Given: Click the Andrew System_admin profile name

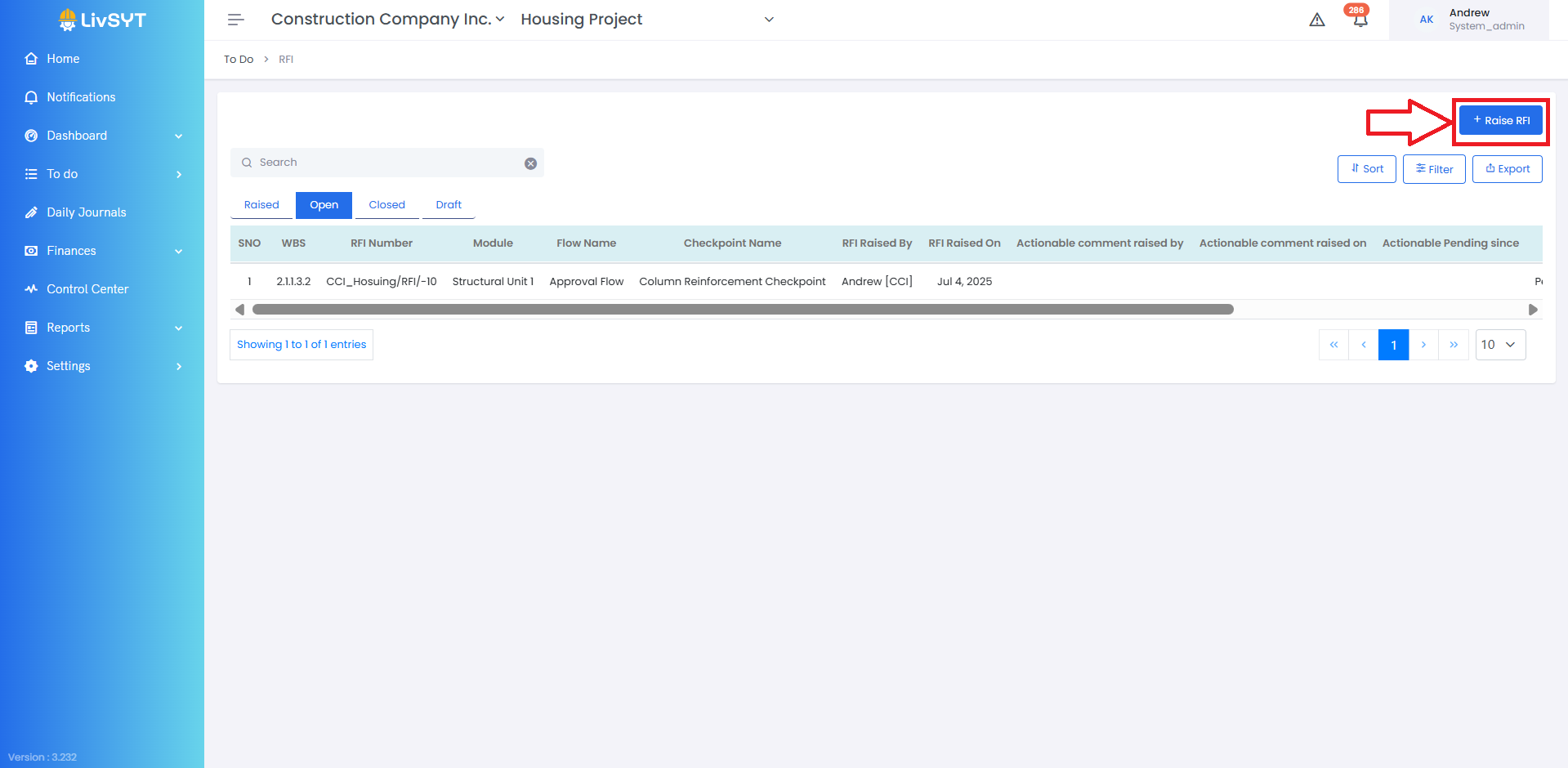Looking at the screenshot, I should tap(1486, 20).
